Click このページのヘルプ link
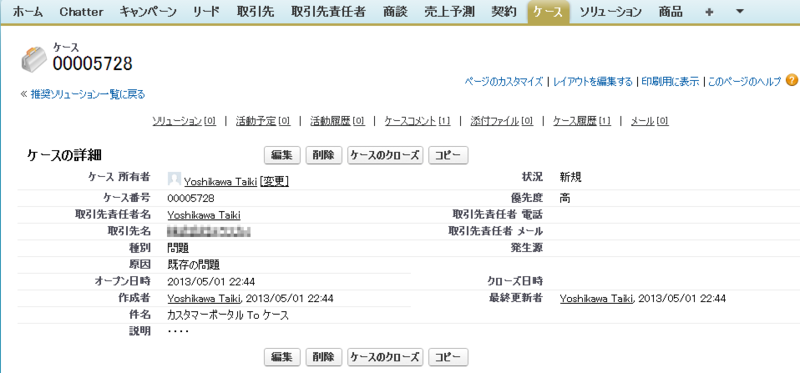Image resolution: width=800 pixels, height=373 pixels. (x=744, y=82)
